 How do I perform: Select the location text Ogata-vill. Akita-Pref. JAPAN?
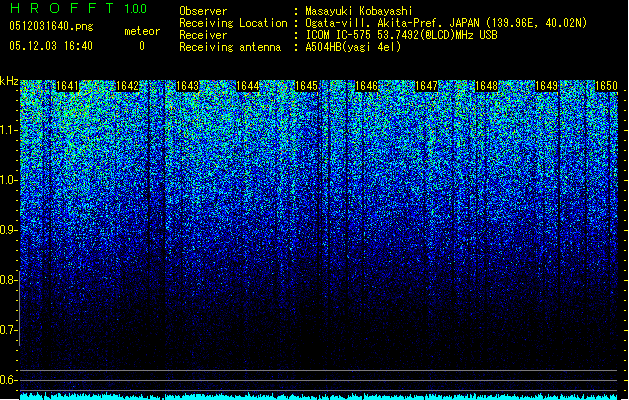point(392,23)
